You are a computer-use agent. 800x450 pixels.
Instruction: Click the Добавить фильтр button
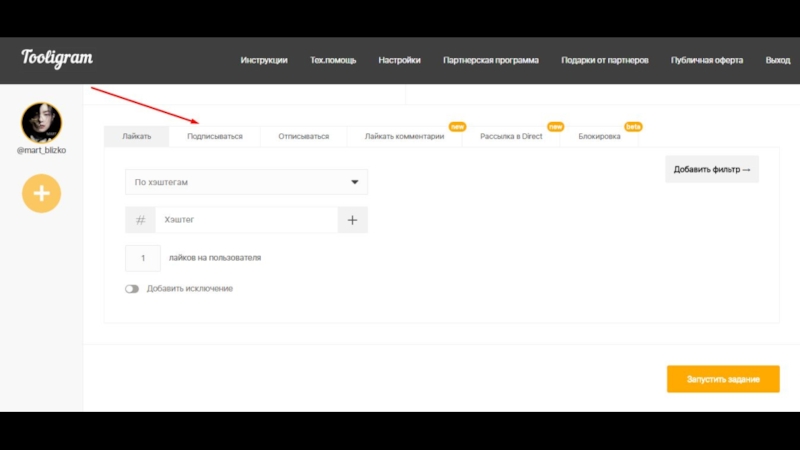coord(712,169)
